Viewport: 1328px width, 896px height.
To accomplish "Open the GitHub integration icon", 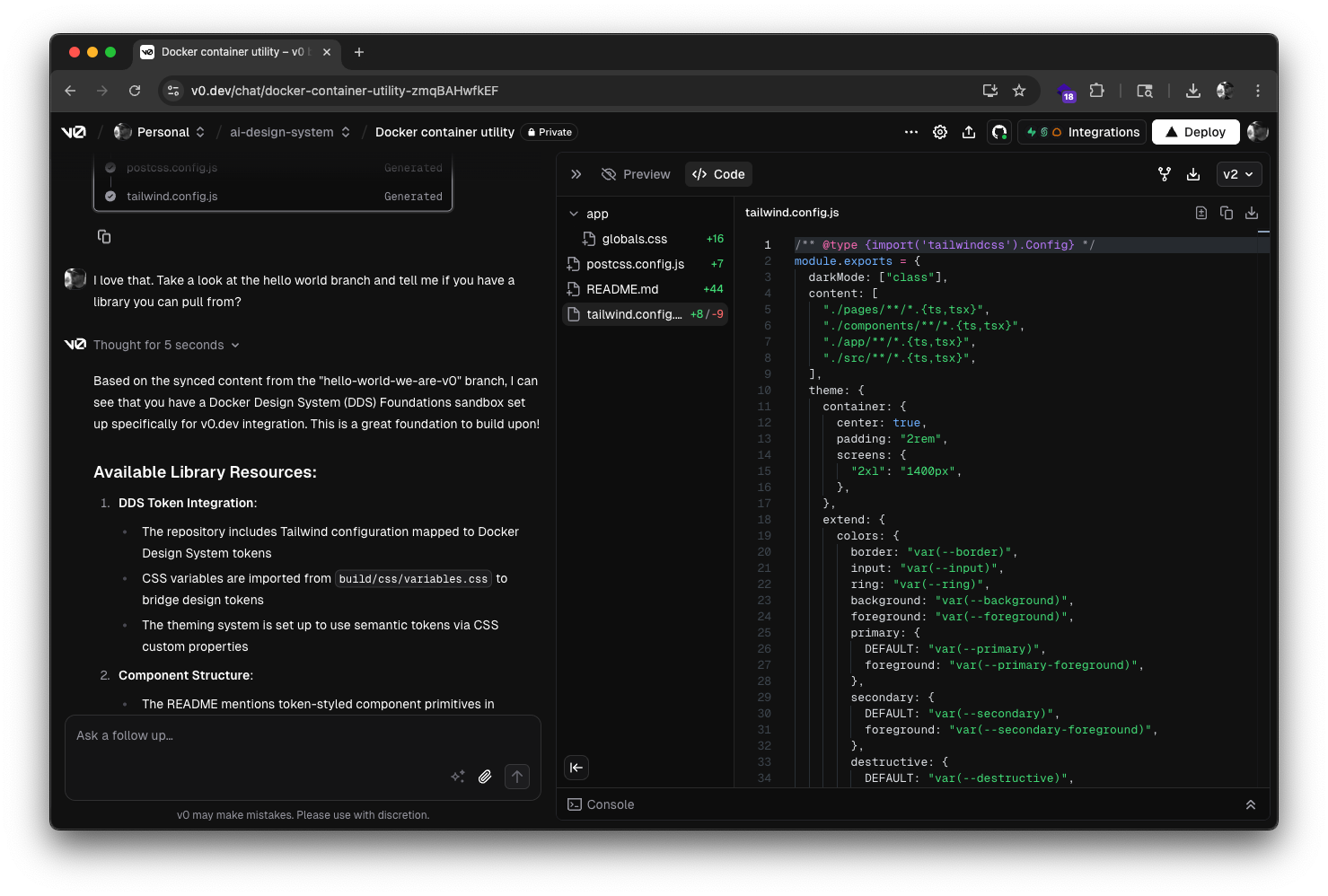I will [x=998, y=132].
